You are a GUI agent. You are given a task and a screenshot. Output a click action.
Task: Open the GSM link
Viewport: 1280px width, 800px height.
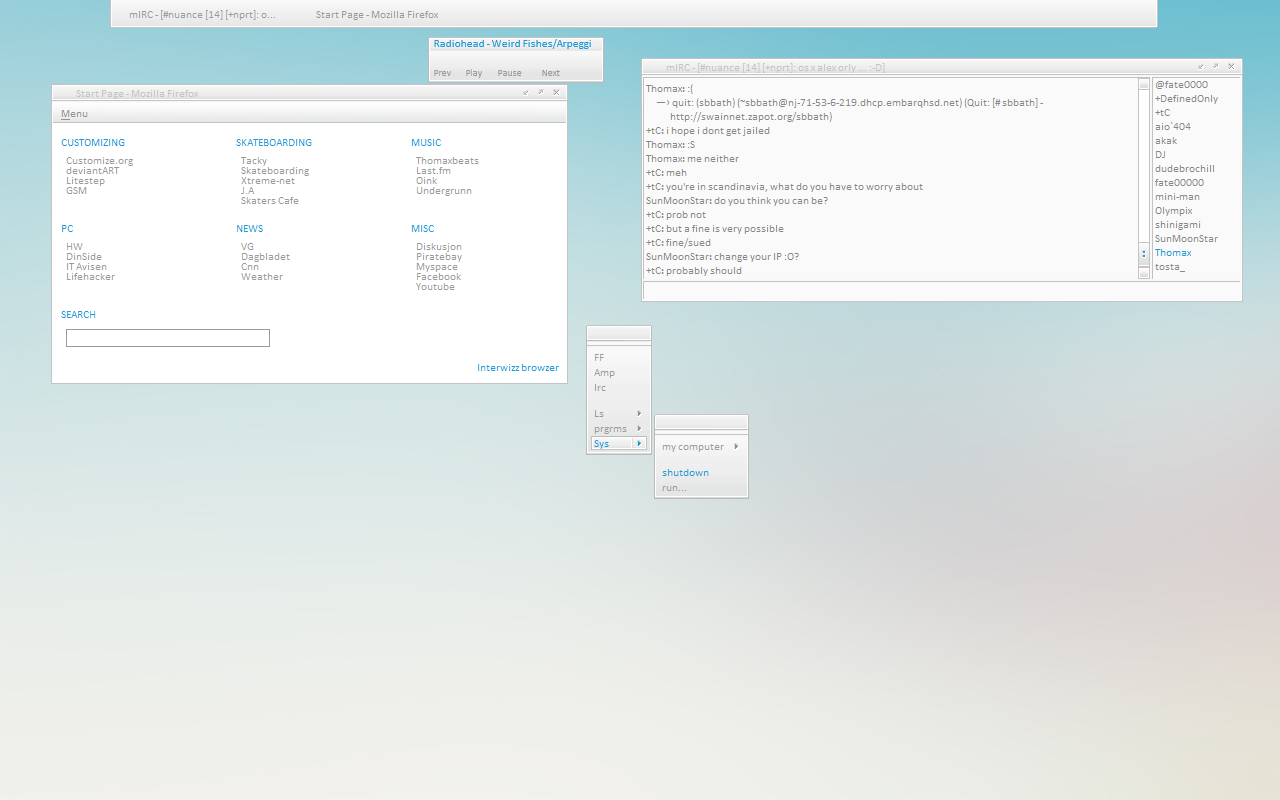point(76,191)
